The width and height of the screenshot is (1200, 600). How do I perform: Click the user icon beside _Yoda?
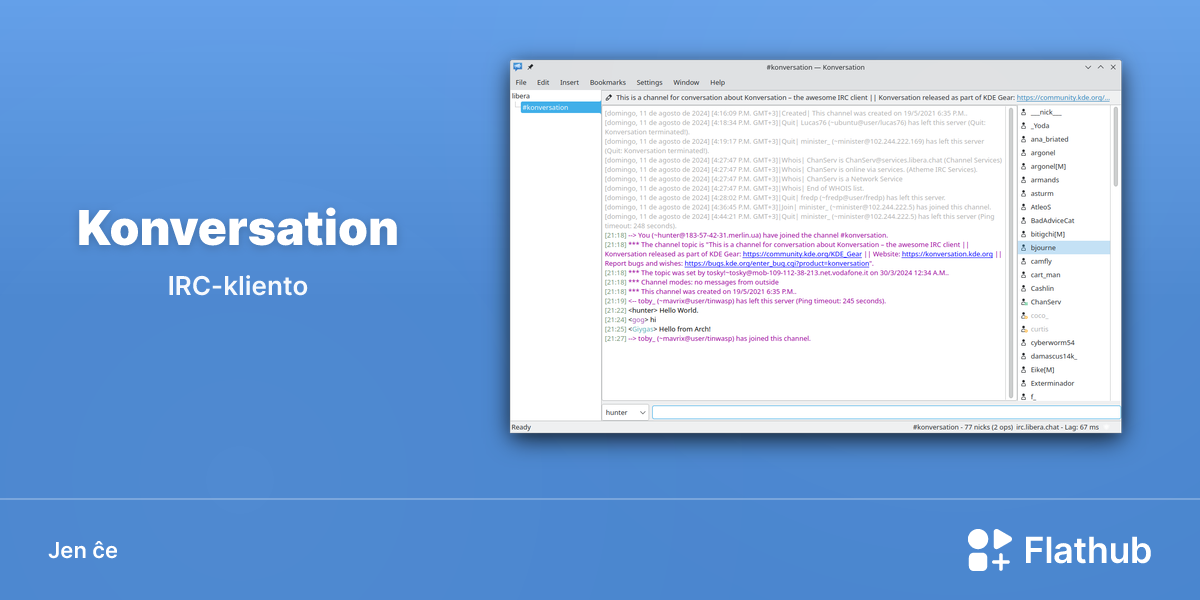[1023, 126]
